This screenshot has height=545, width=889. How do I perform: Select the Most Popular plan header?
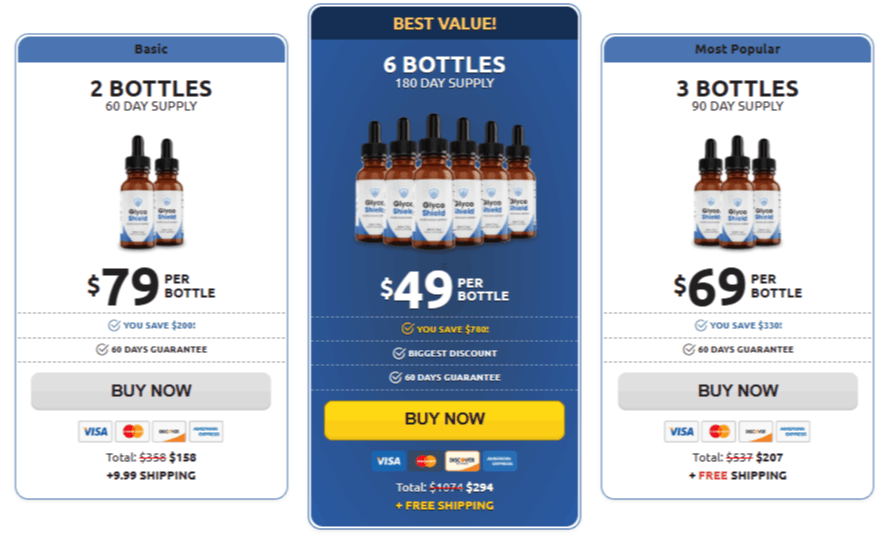(738, 49)
